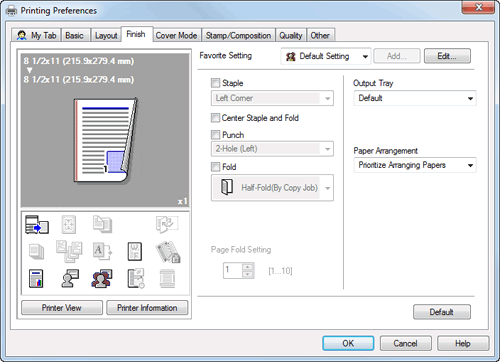The width and height of the screenshot is (500, 362).
Task: Click the Default reset button
Action: pos(442,312)
